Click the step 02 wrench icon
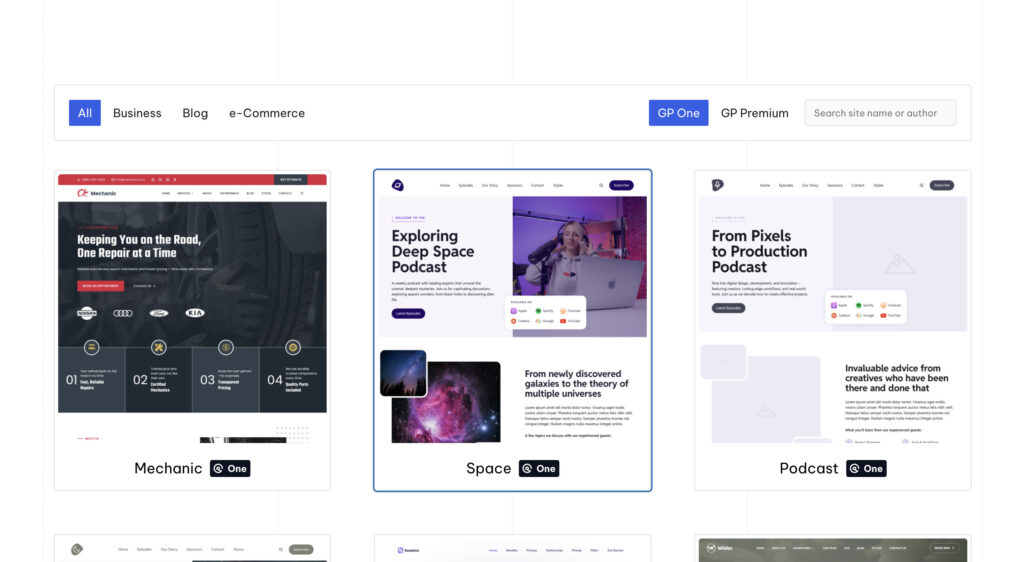The width and height of the screenshot is (1024, 562). point(159,347)
